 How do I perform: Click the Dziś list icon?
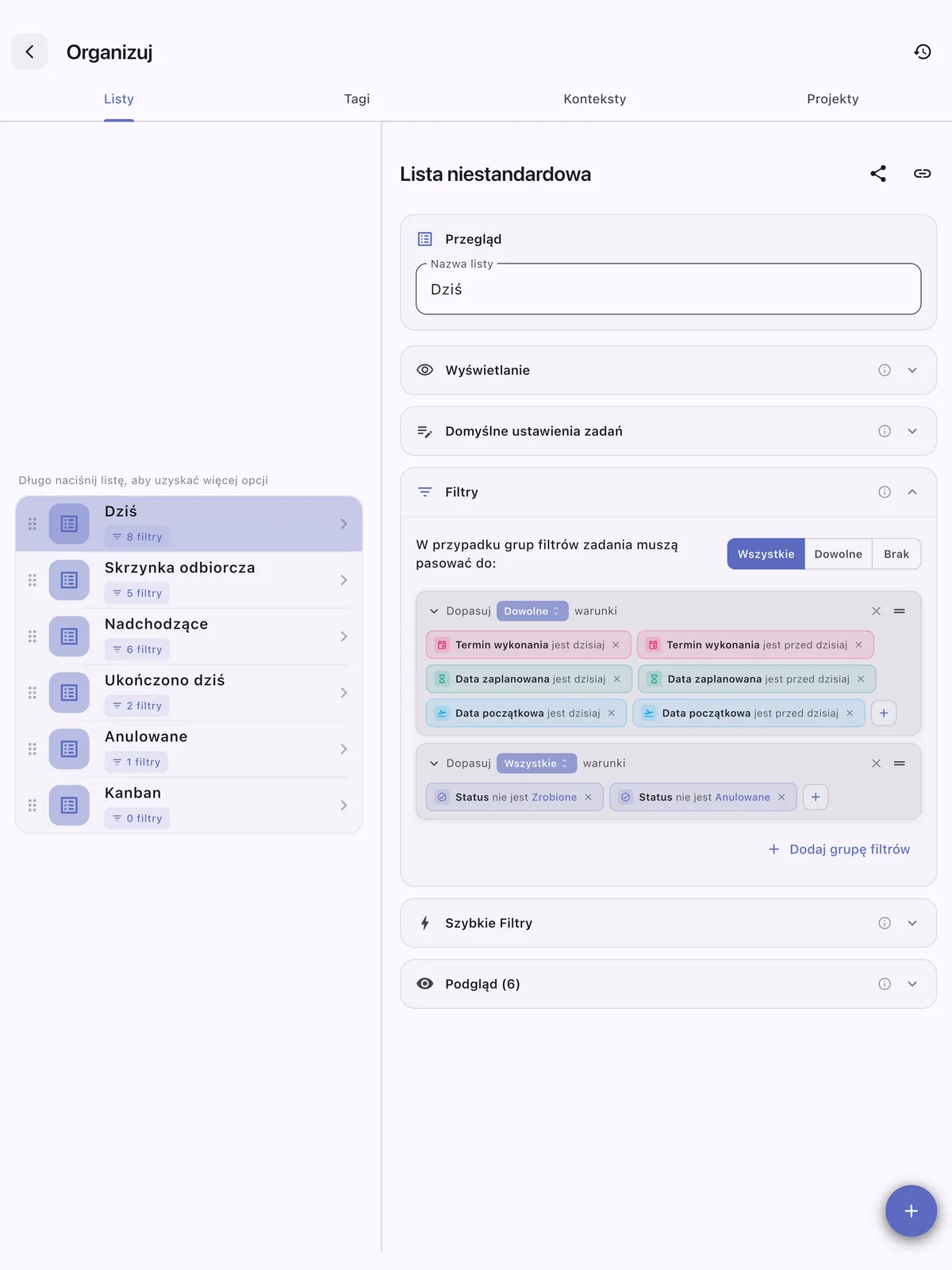click(x=69, y=524)
